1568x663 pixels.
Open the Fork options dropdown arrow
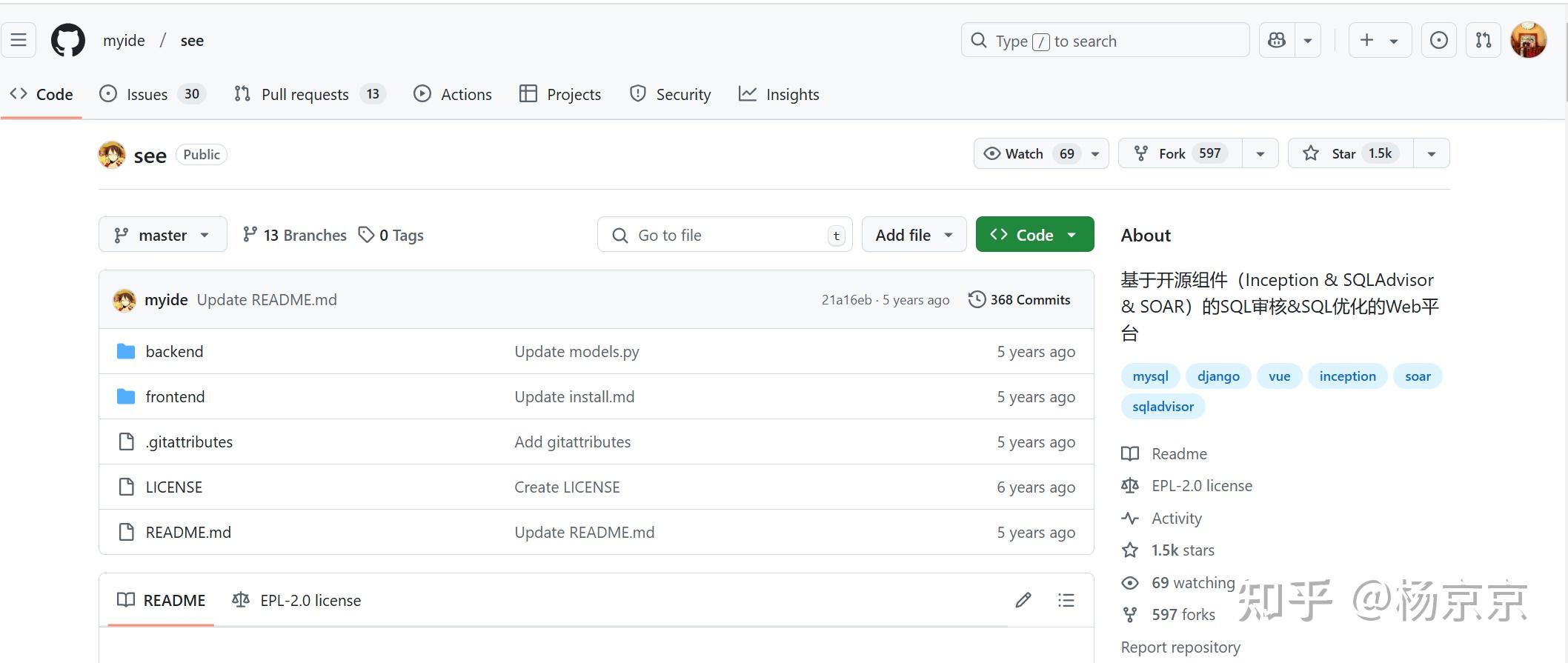point(1260,153)
